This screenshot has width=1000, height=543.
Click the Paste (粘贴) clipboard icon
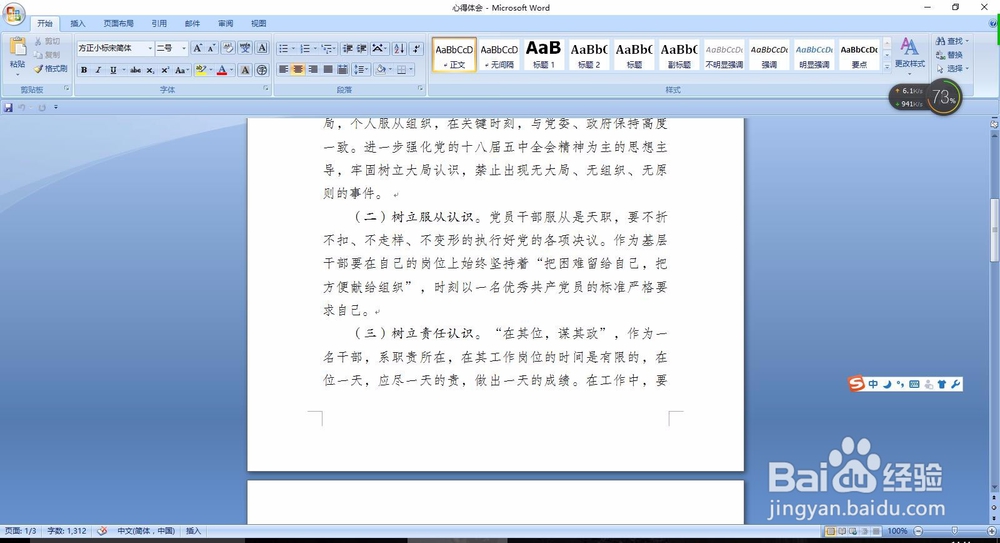click(17, 47)
